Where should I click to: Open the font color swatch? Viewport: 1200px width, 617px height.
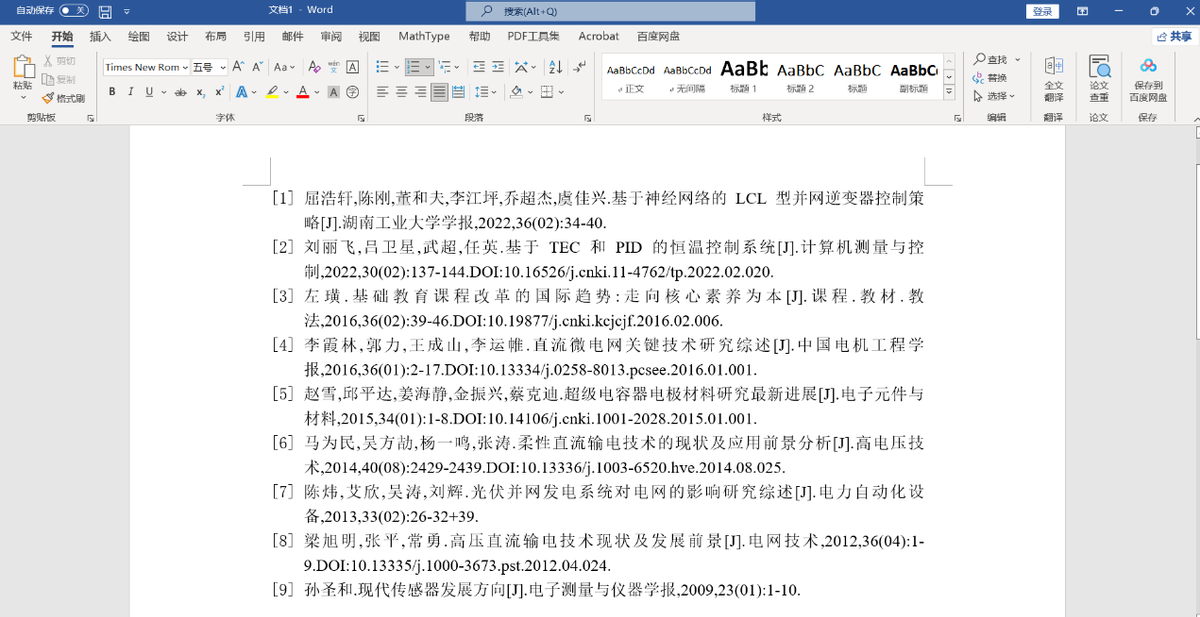click(303, 92)
